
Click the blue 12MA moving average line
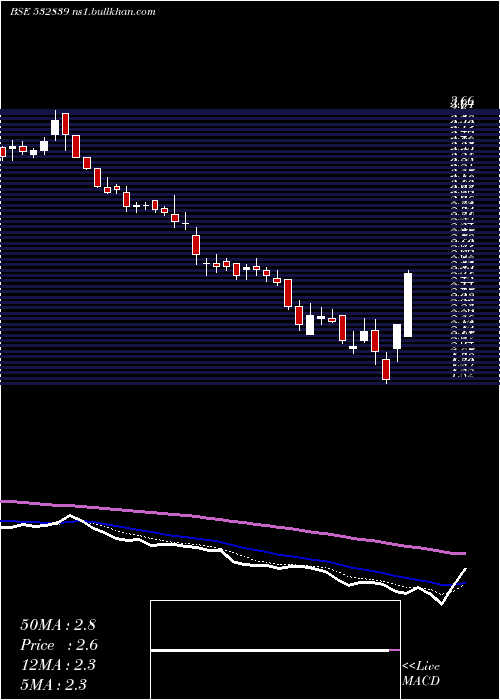coord(232,546)
